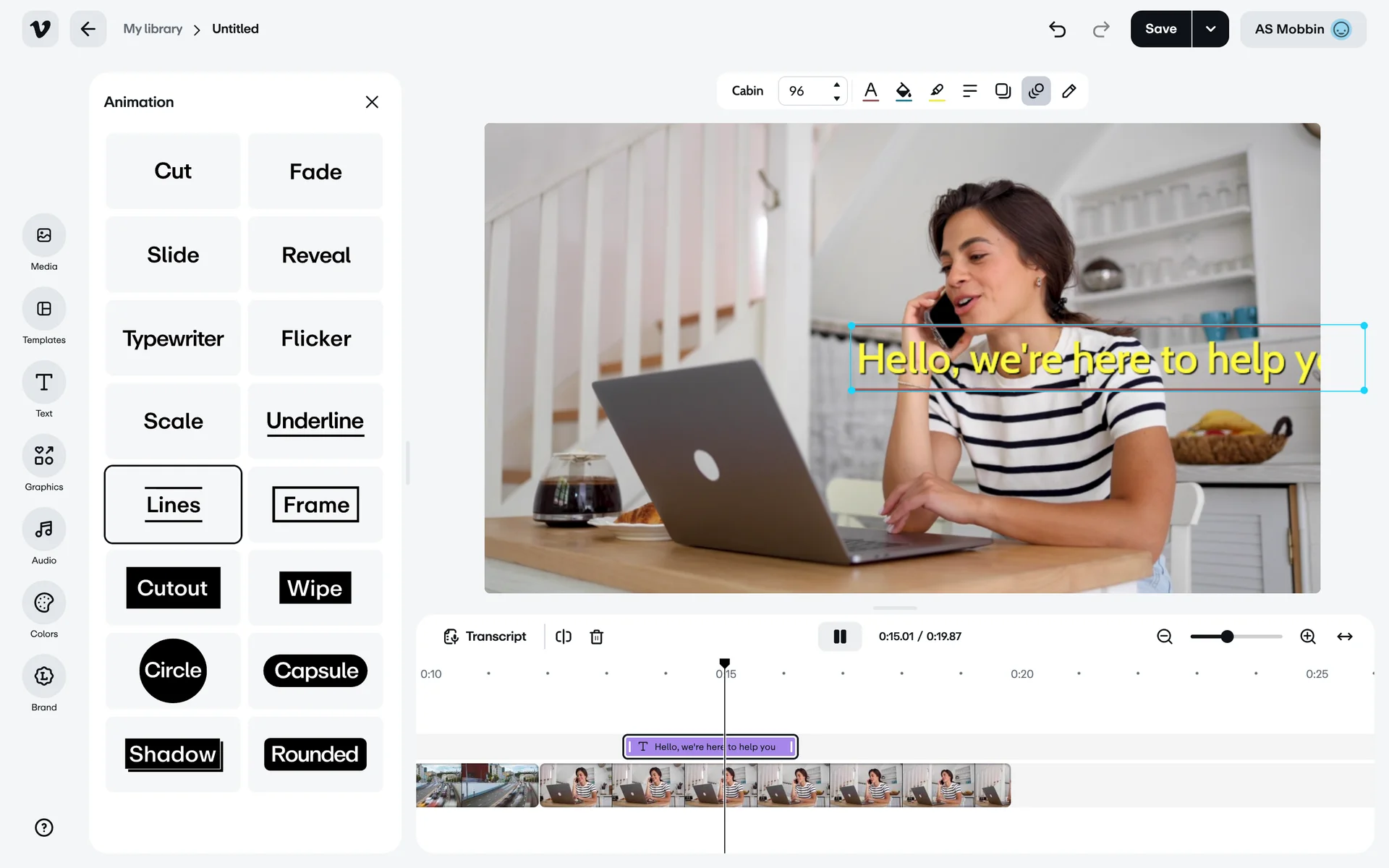Image resolution: width=1389 pixels, height=868 pixels.
Task: Open the Brand kit panel
Action: [44, 676]
